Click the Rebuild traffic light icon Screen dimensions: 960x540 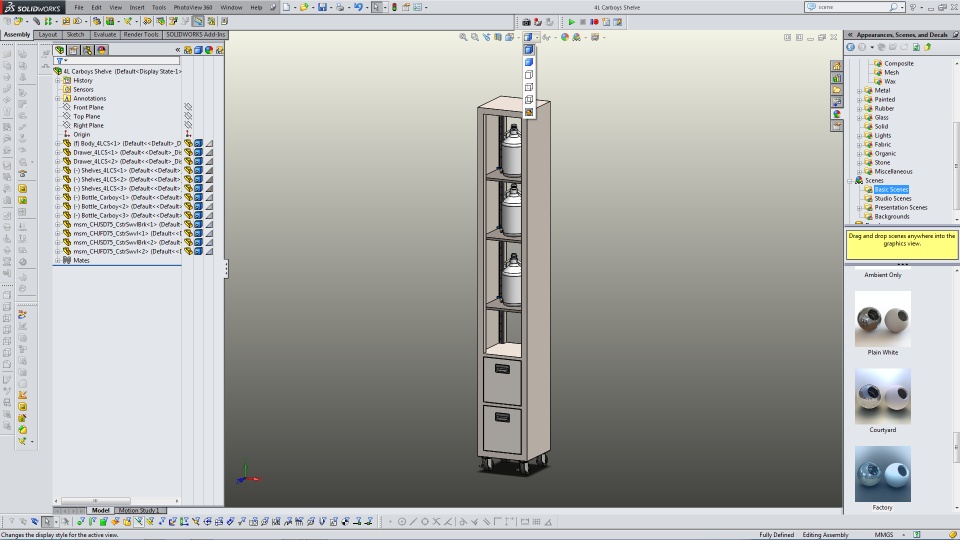click(x=394, y=7)
